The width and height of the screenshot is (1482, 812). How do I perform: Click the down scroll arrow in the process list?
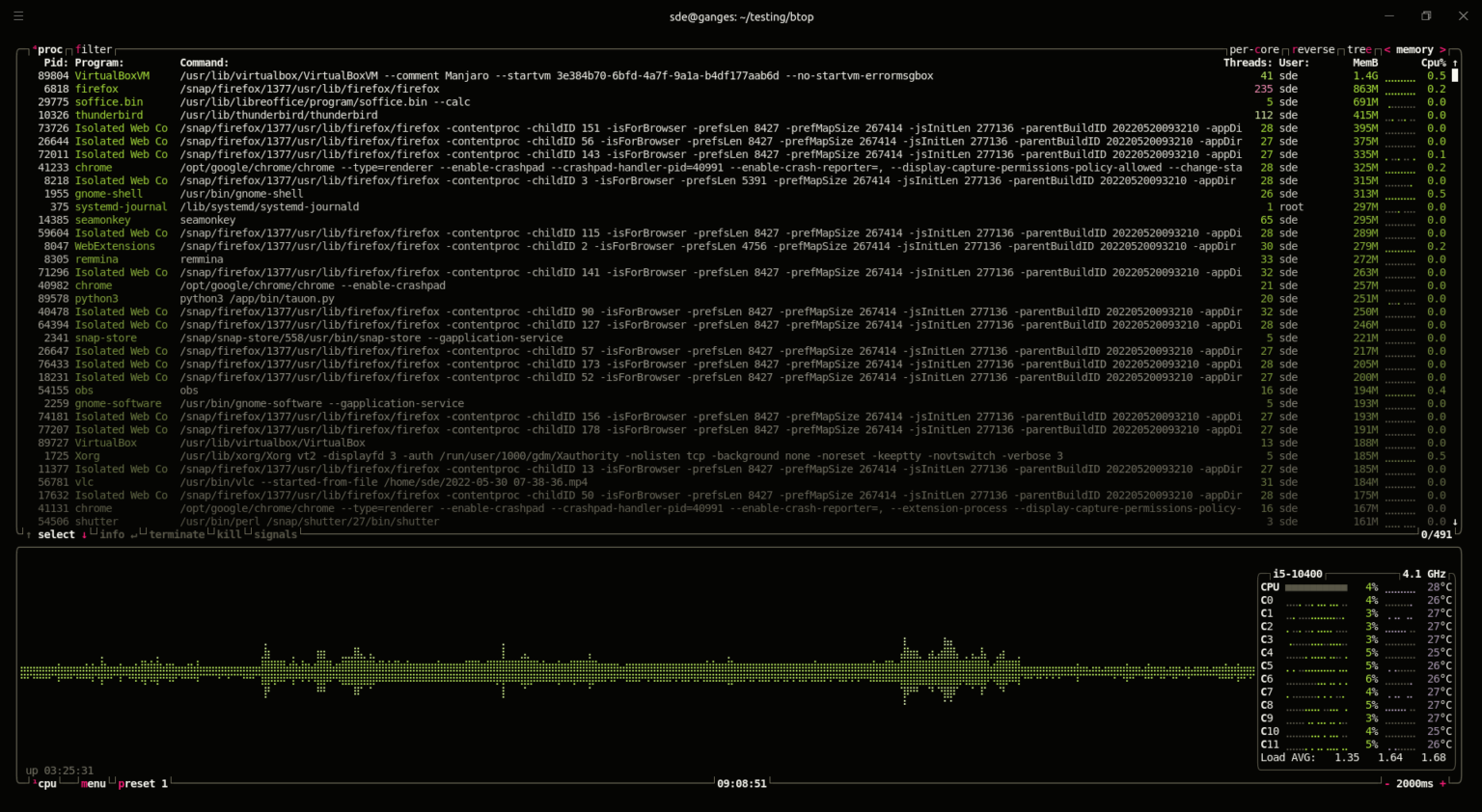(1455, 521)
